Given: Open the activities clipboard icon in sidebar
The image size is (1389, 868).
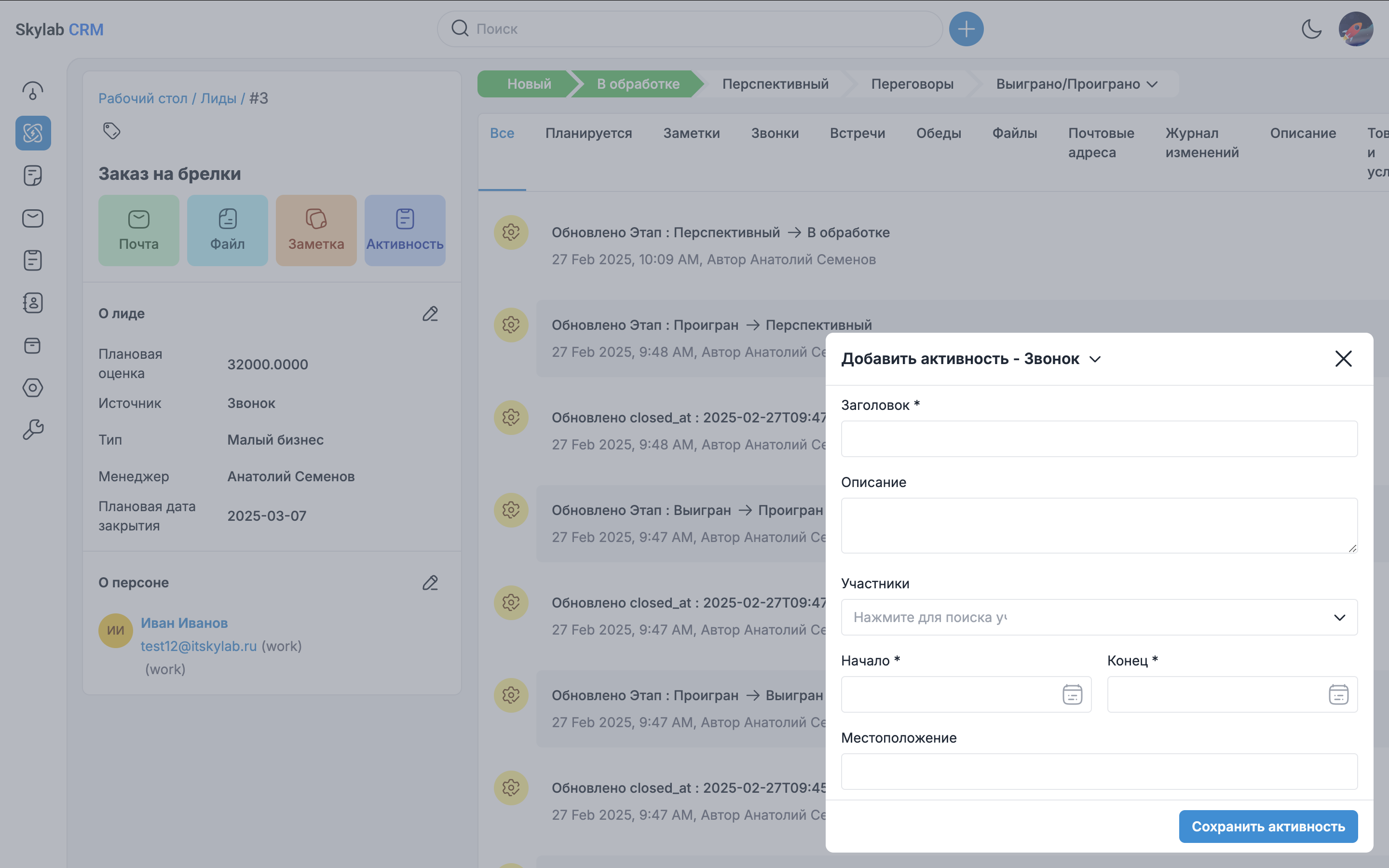Looking at the screenshot, I should point(33,260).
